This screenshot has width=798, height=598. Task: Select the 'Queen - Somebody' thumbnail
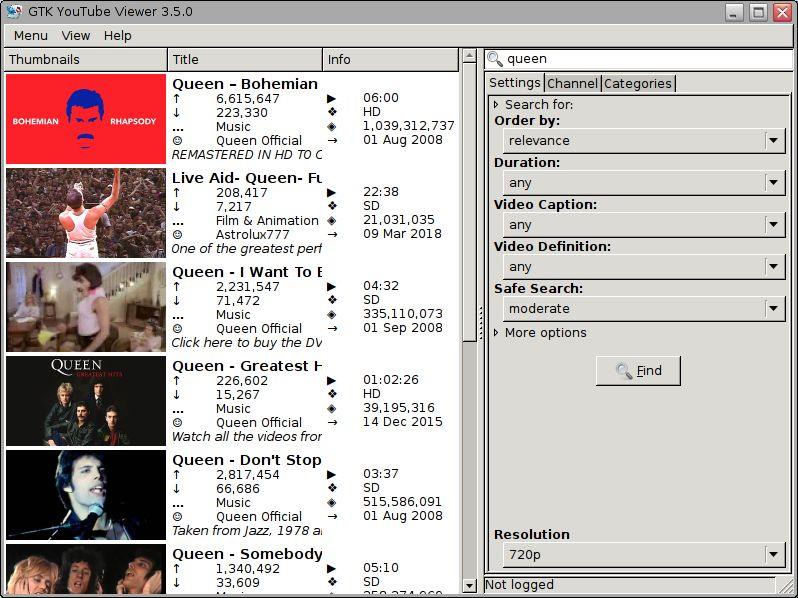(x=86, y=569)
